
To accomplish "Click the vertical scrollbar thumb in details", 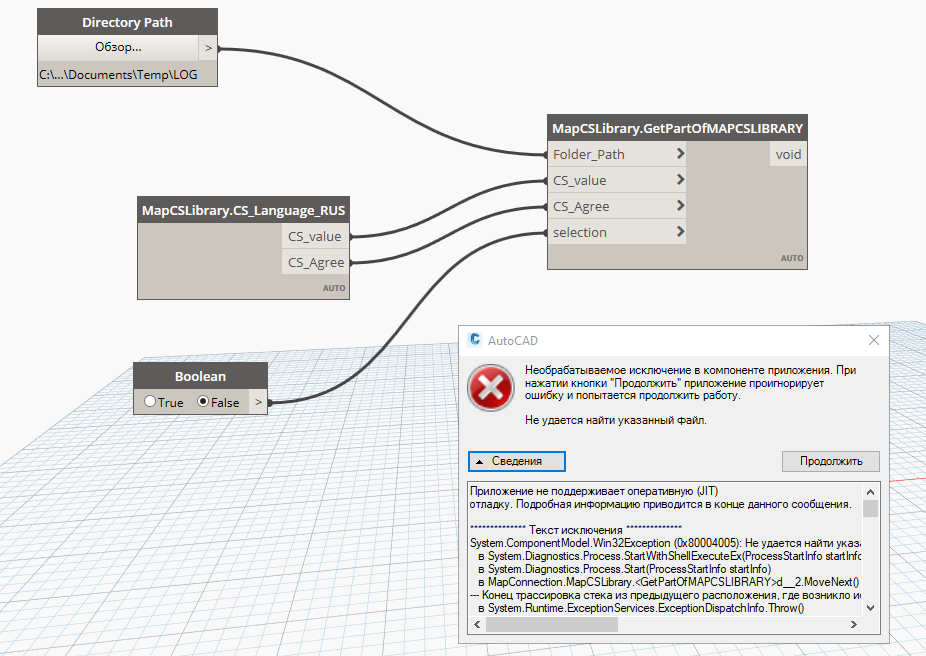I will coord(870,508).
